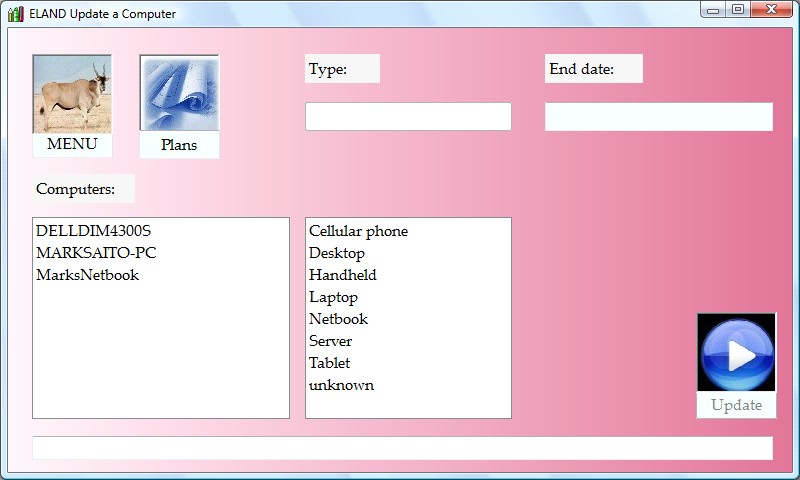Click the Type text input field

tap(408, 116)
